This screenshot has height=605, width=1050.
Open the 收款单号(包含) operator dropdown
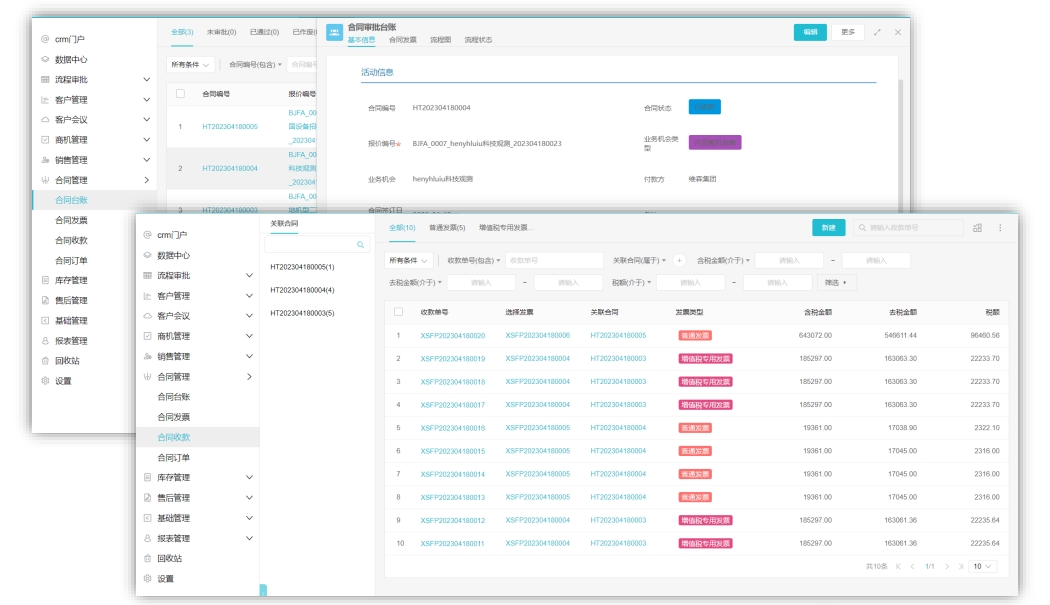tap(473, 261)
